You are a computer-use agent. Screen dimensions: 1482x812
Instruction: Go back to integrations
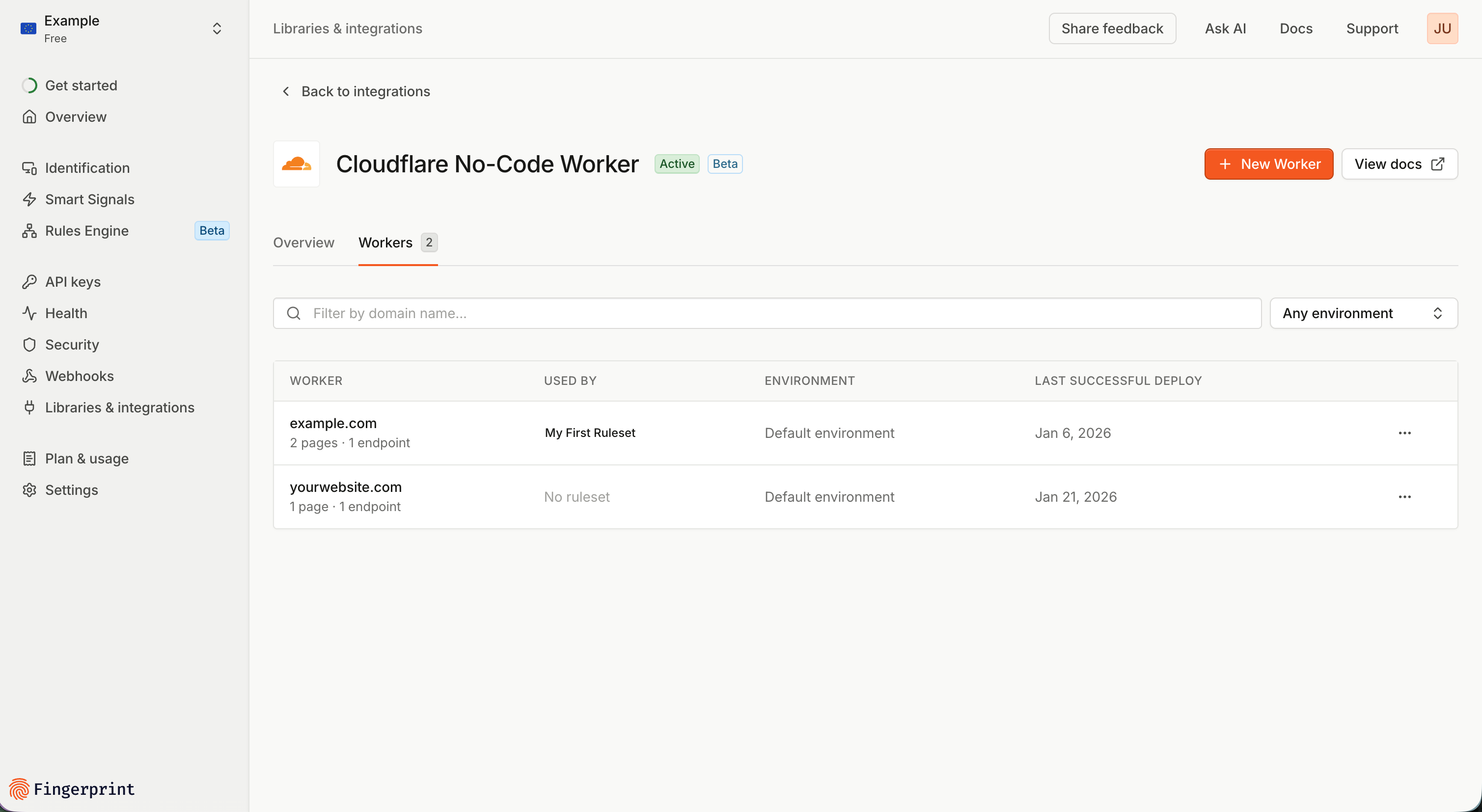tap(356, 91)
